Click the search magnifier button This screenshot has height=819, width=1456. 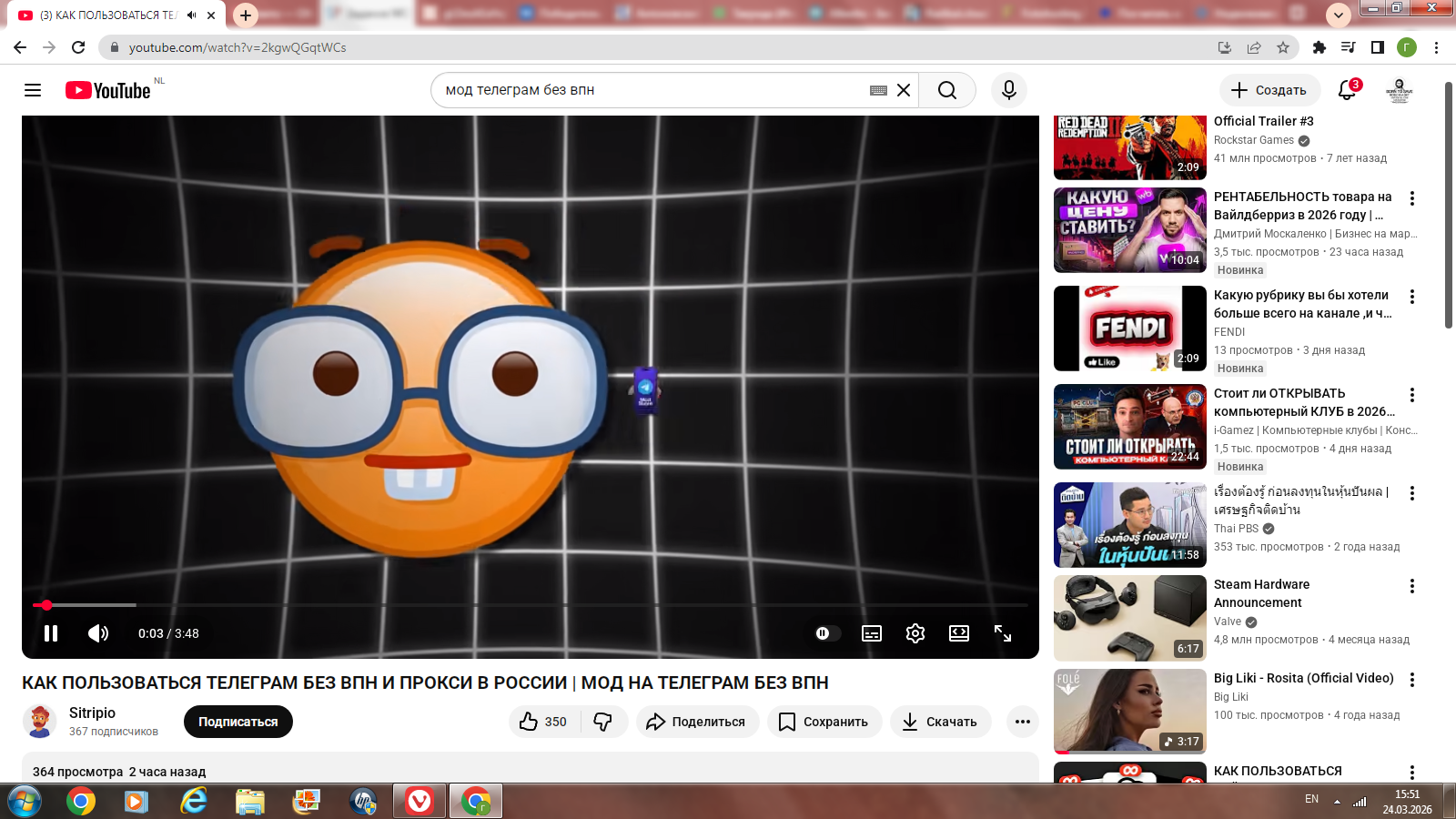(x=946, y=90)
